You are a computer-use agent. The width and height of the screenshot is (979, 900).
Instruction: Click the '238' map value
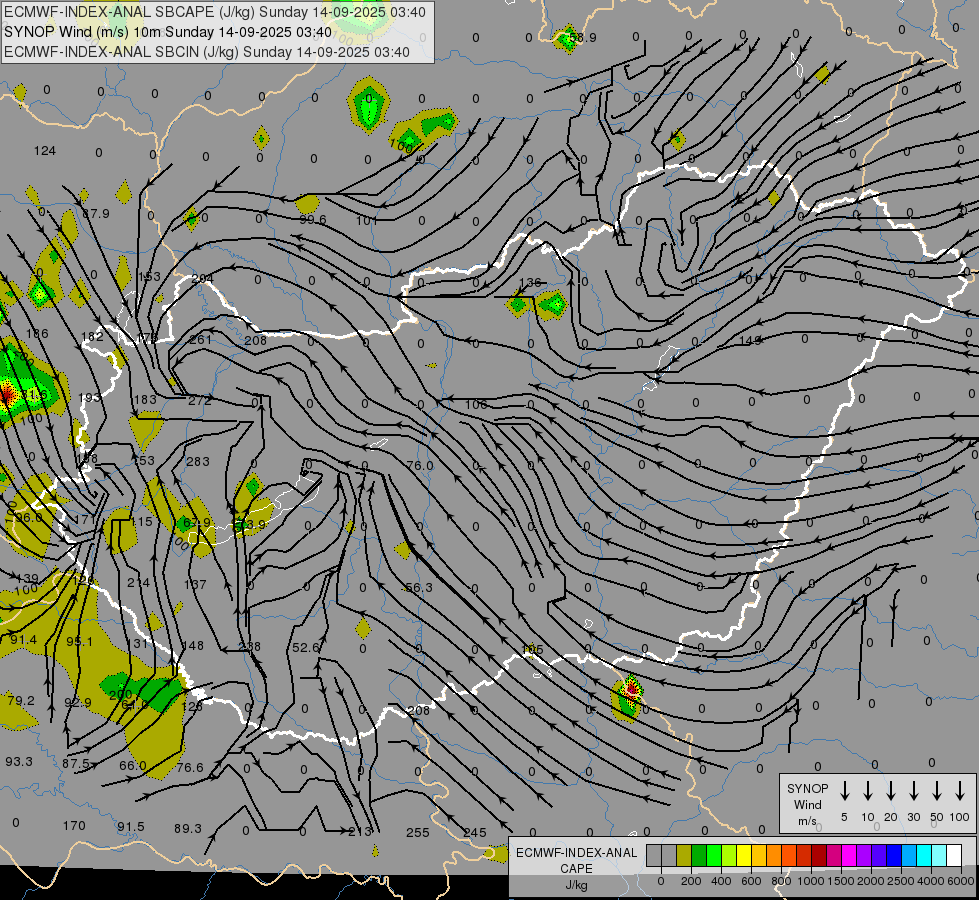point(250,646)
